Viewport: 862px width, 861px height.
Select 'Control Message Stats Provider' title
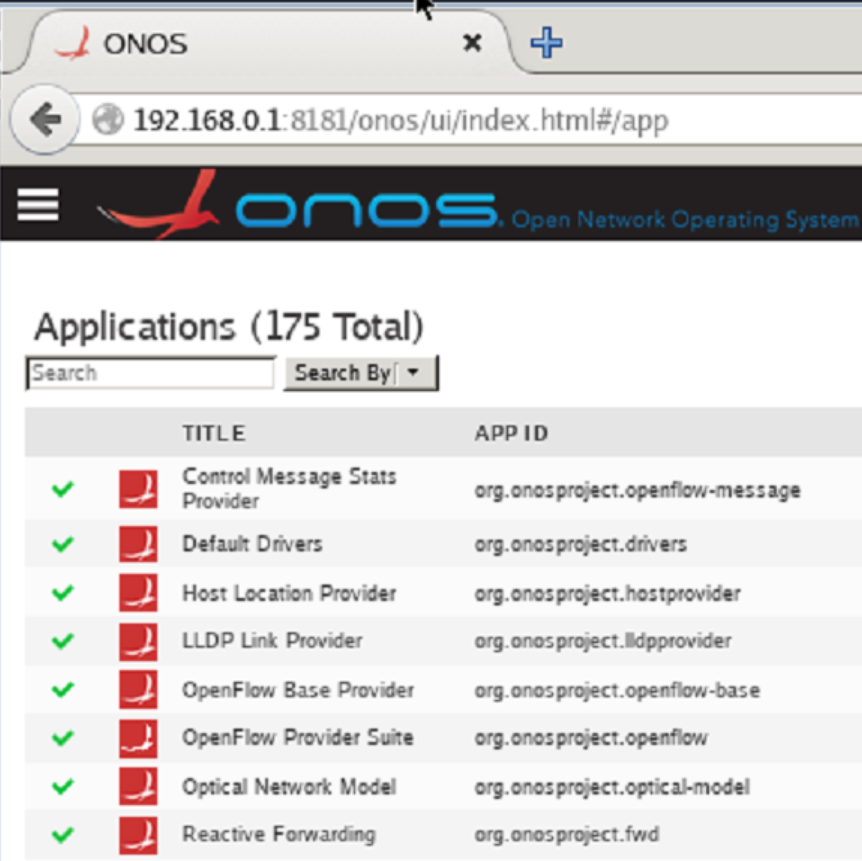click(289, 489)
